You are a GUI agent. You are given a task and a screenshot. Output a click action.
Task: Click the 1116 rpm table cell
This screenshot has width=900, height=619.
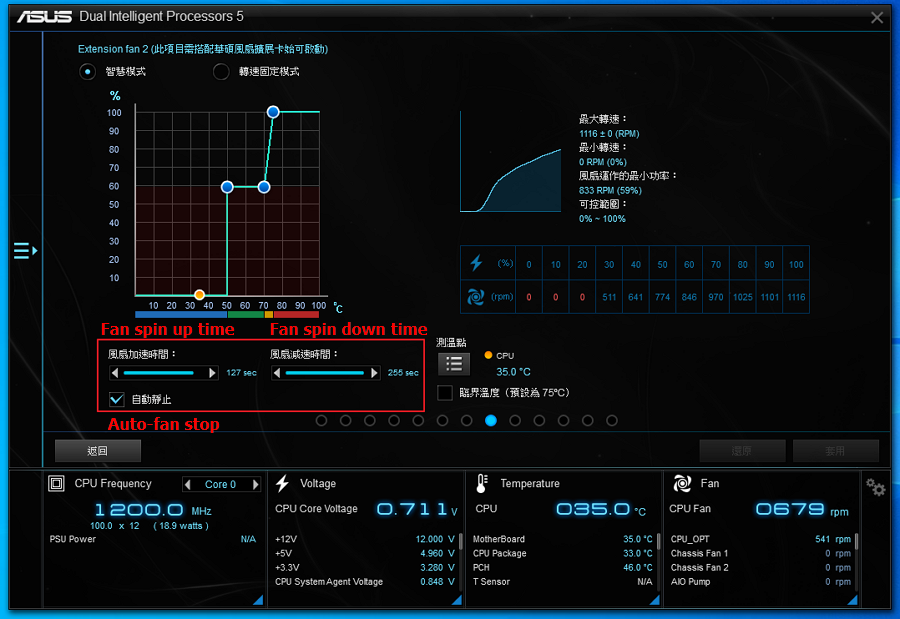[x=796, y=297]
